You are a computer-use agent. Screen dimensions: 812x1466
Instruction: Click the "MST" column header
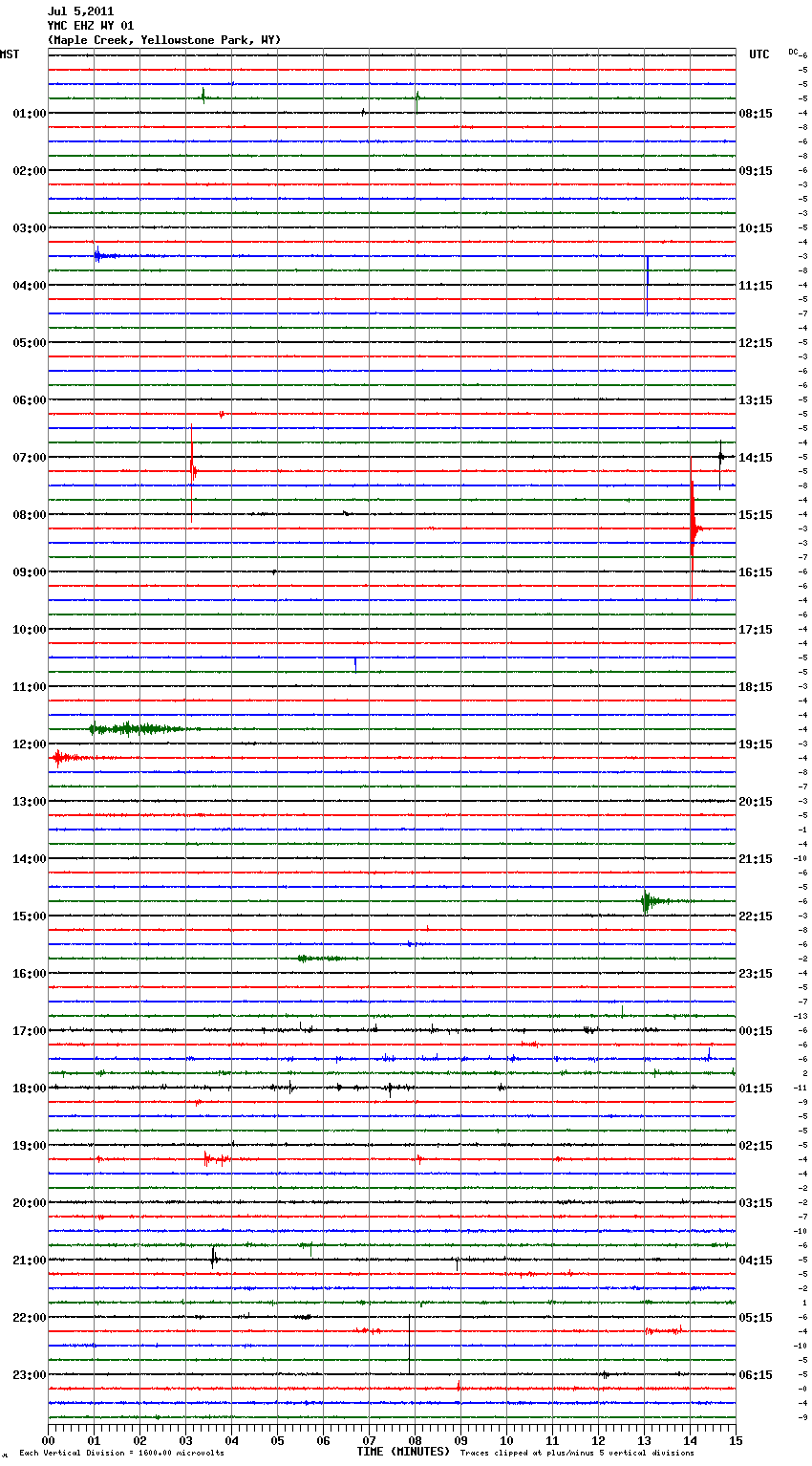[x=10, y=54]
